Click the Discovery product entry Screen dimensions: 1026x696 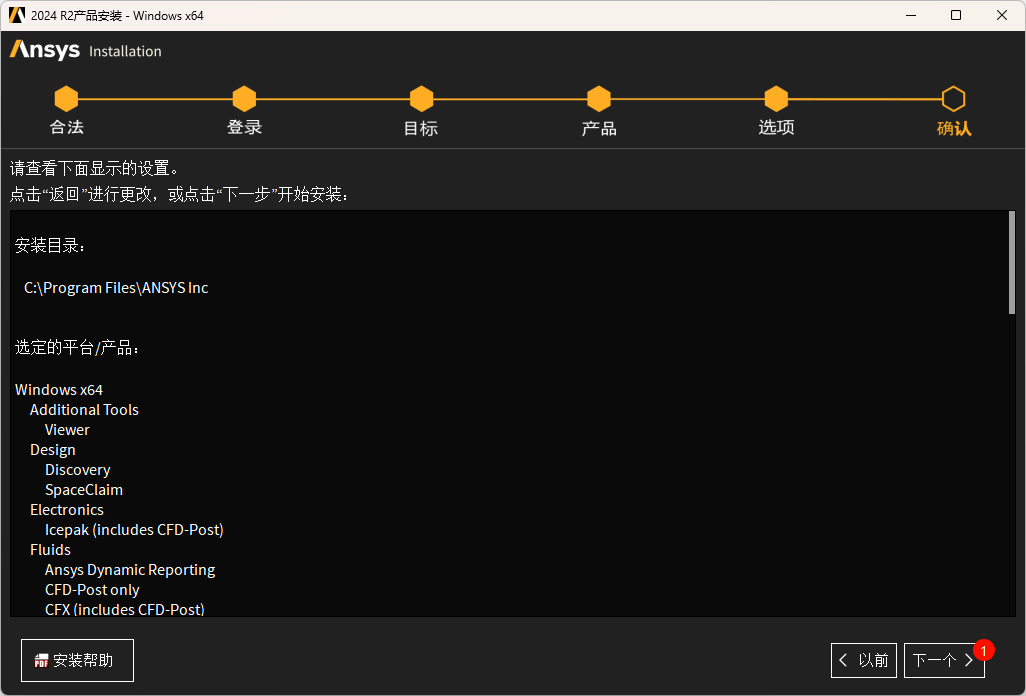pos(78,470)
